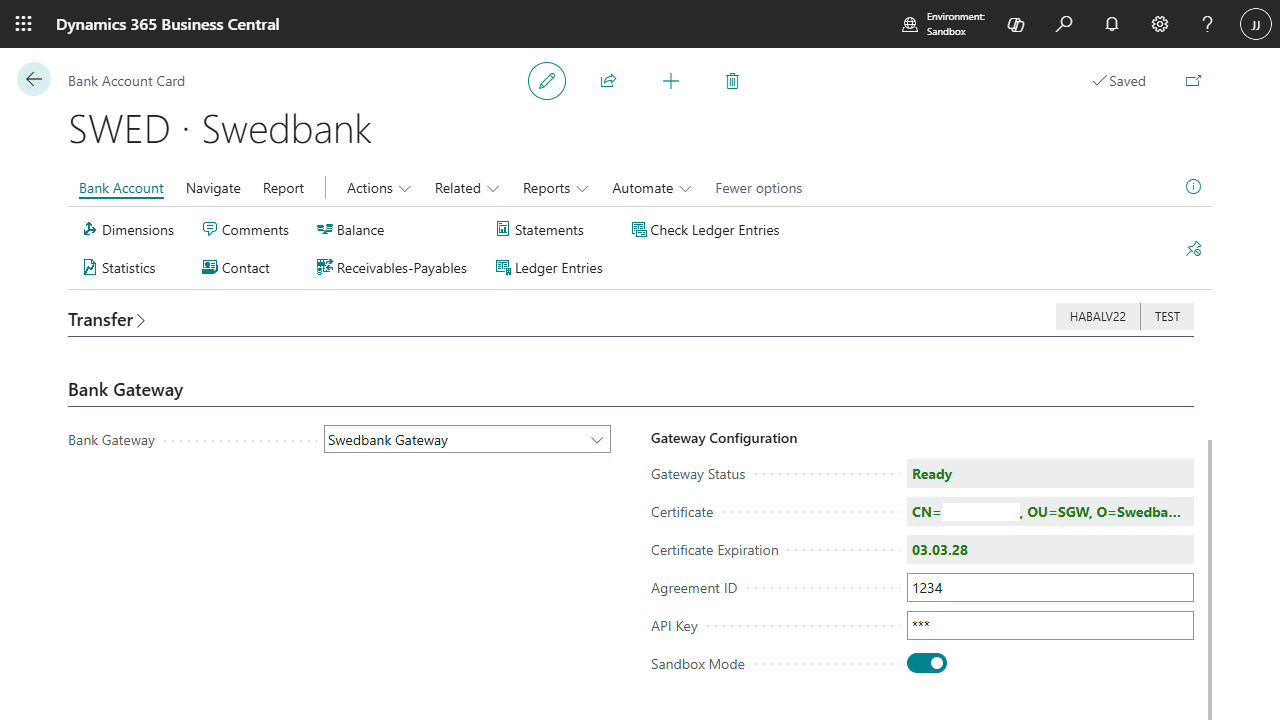
Task: Switch to the TEST tab
Action: [1166, 316]
